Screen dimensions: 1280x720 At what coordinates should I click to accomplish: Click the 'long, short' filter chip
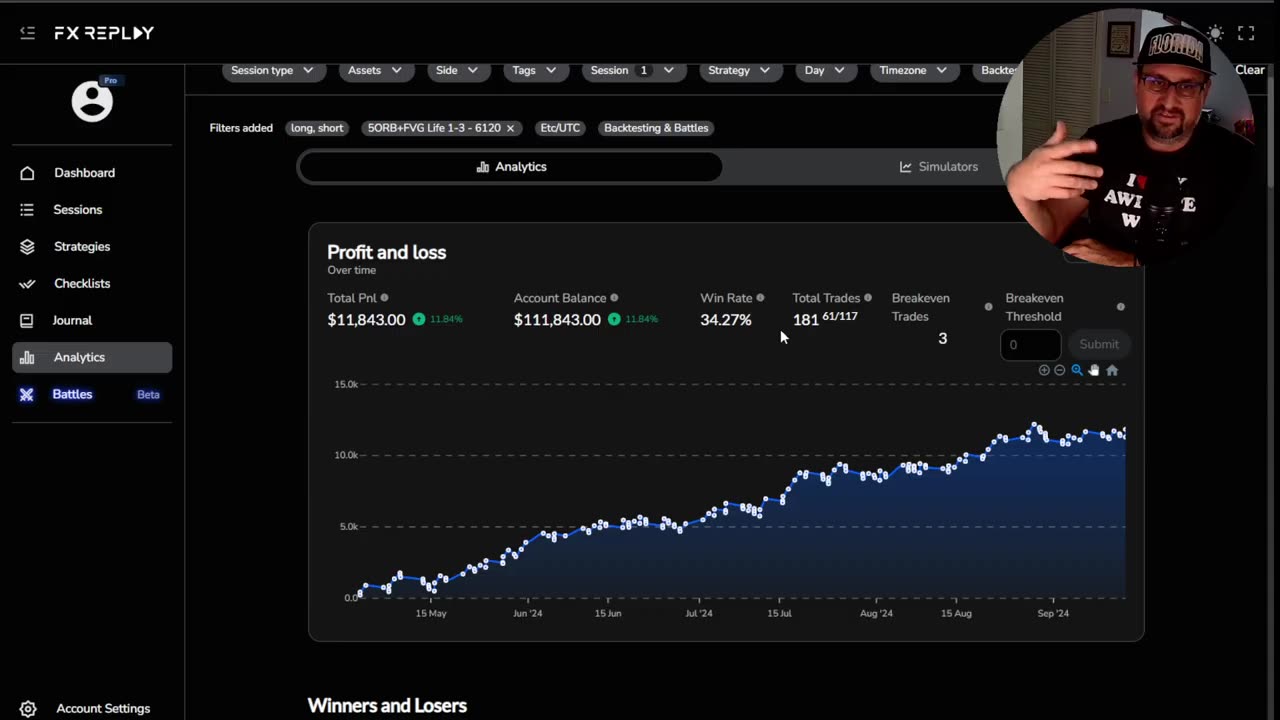[316, 128]
